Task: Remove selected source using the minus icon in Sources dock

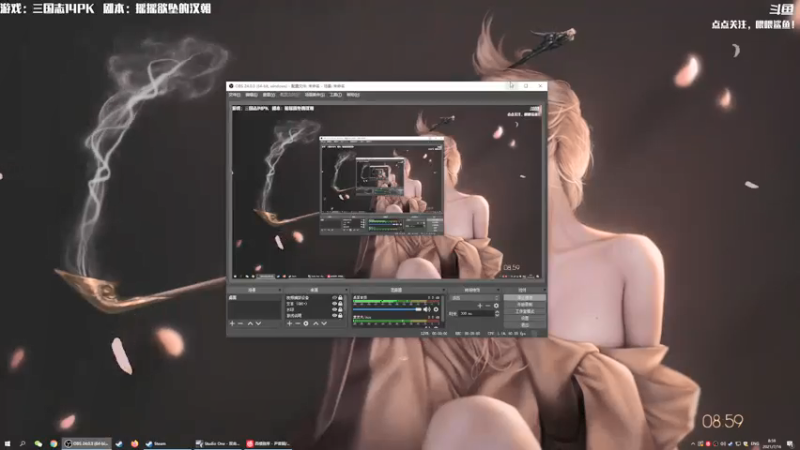Action: coord(297,323)
